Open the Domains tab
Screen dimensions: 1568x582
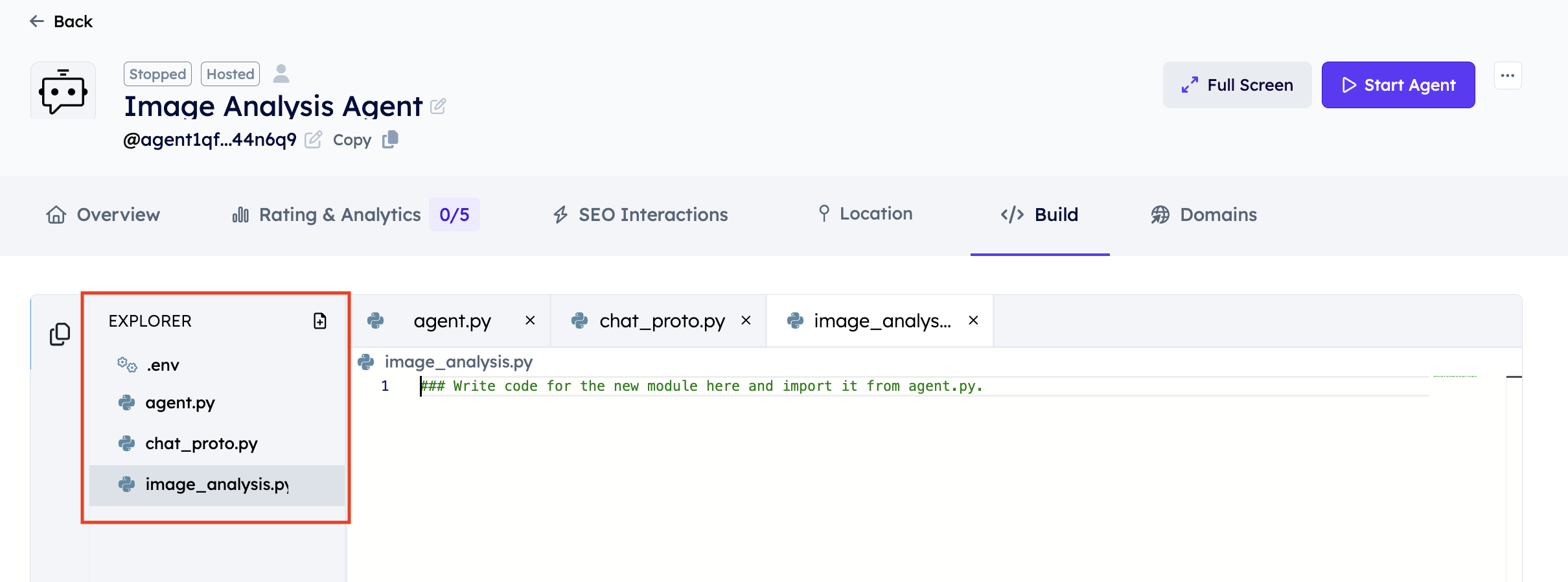1204,215
